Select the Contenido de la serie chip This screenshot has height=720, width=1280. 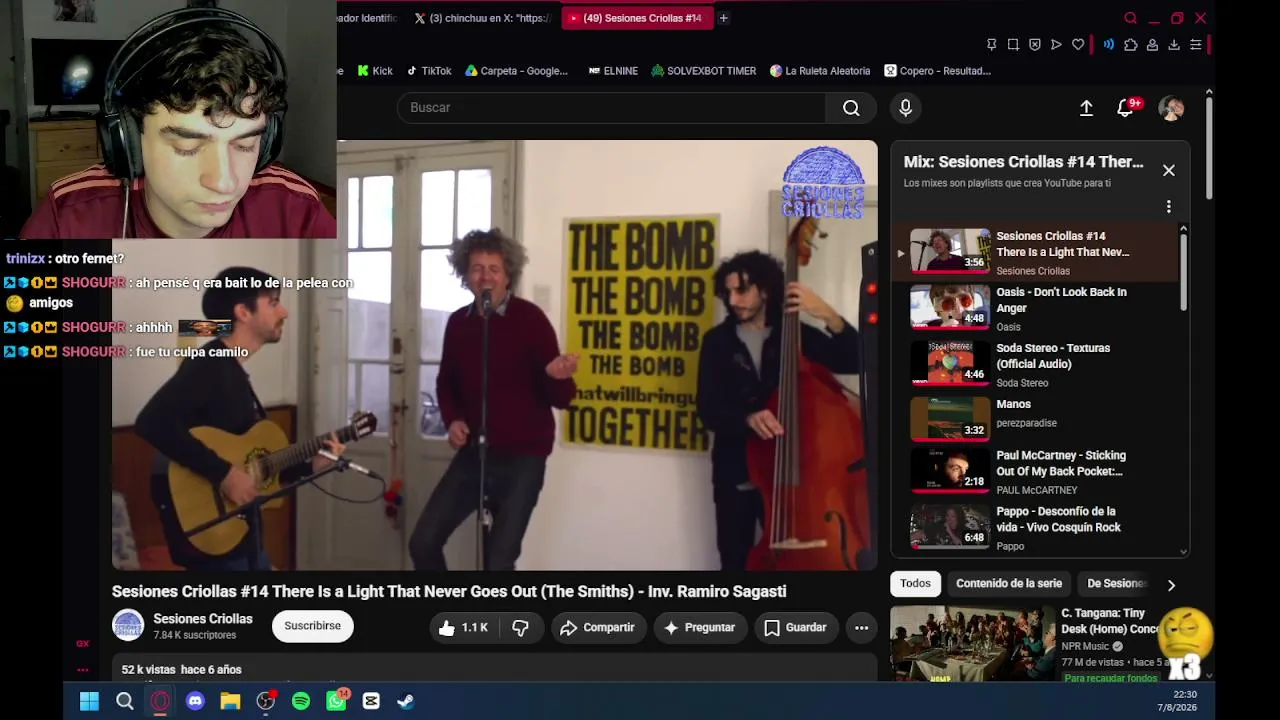coord(1009,584)
